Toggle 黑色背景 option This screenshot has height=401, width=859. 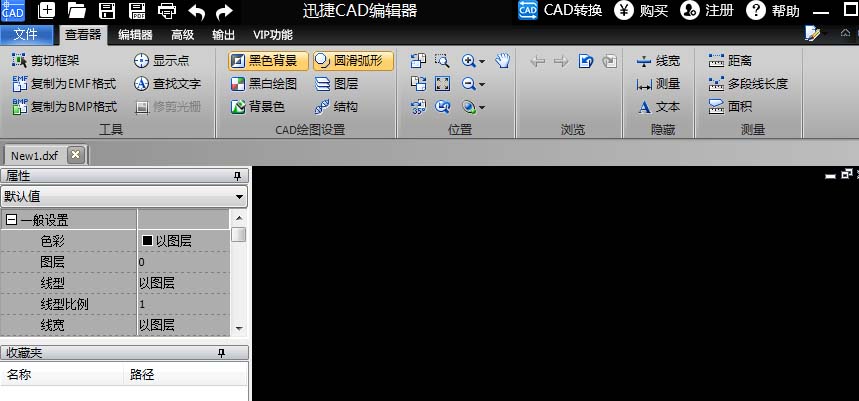point(268,61)
